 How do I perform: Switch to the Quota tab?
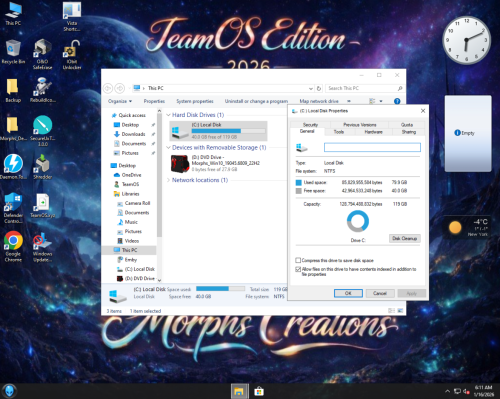(x=407, y=125)
